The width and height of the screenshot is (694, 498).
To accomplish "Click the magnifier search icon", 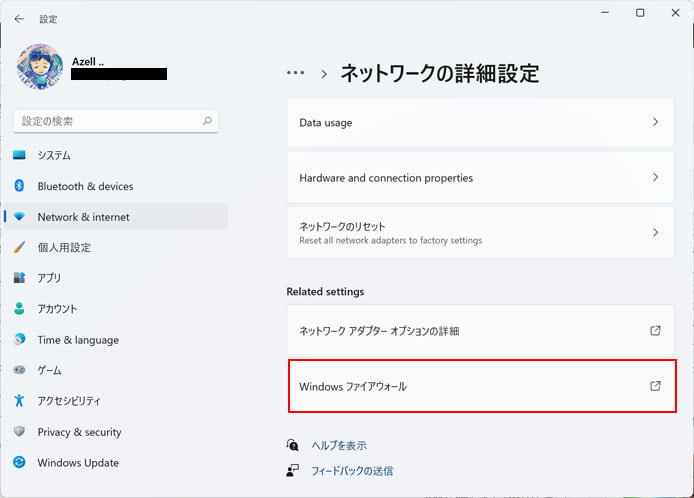I will coord(207,121).
